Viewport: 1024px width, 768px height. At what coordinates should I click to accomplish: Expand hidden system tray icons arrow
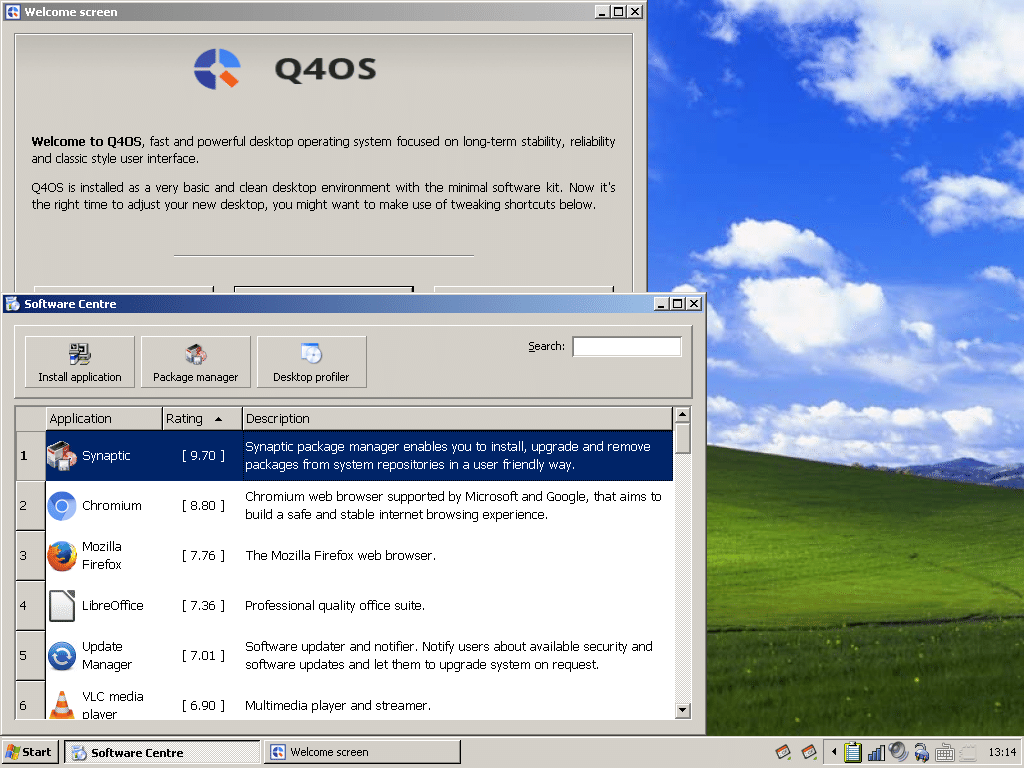tap(834, 752)
